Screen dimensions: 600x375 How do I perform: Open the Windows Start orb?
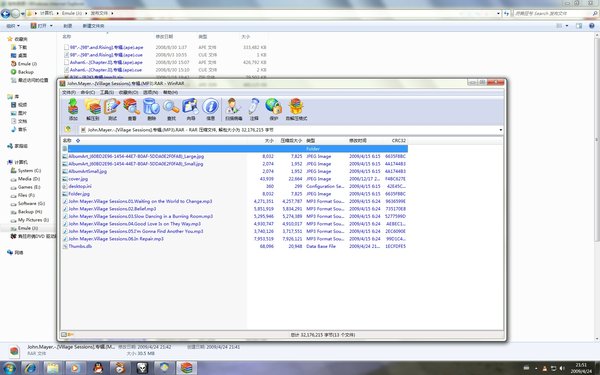[x=9, y=368]
